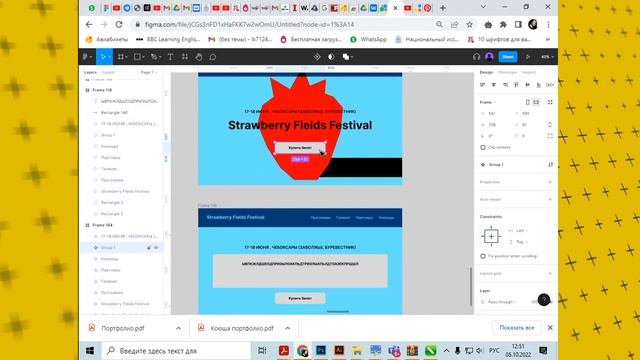Close the downloads bar
Viewport: 640px width, 360px height.
coord(550,328)
